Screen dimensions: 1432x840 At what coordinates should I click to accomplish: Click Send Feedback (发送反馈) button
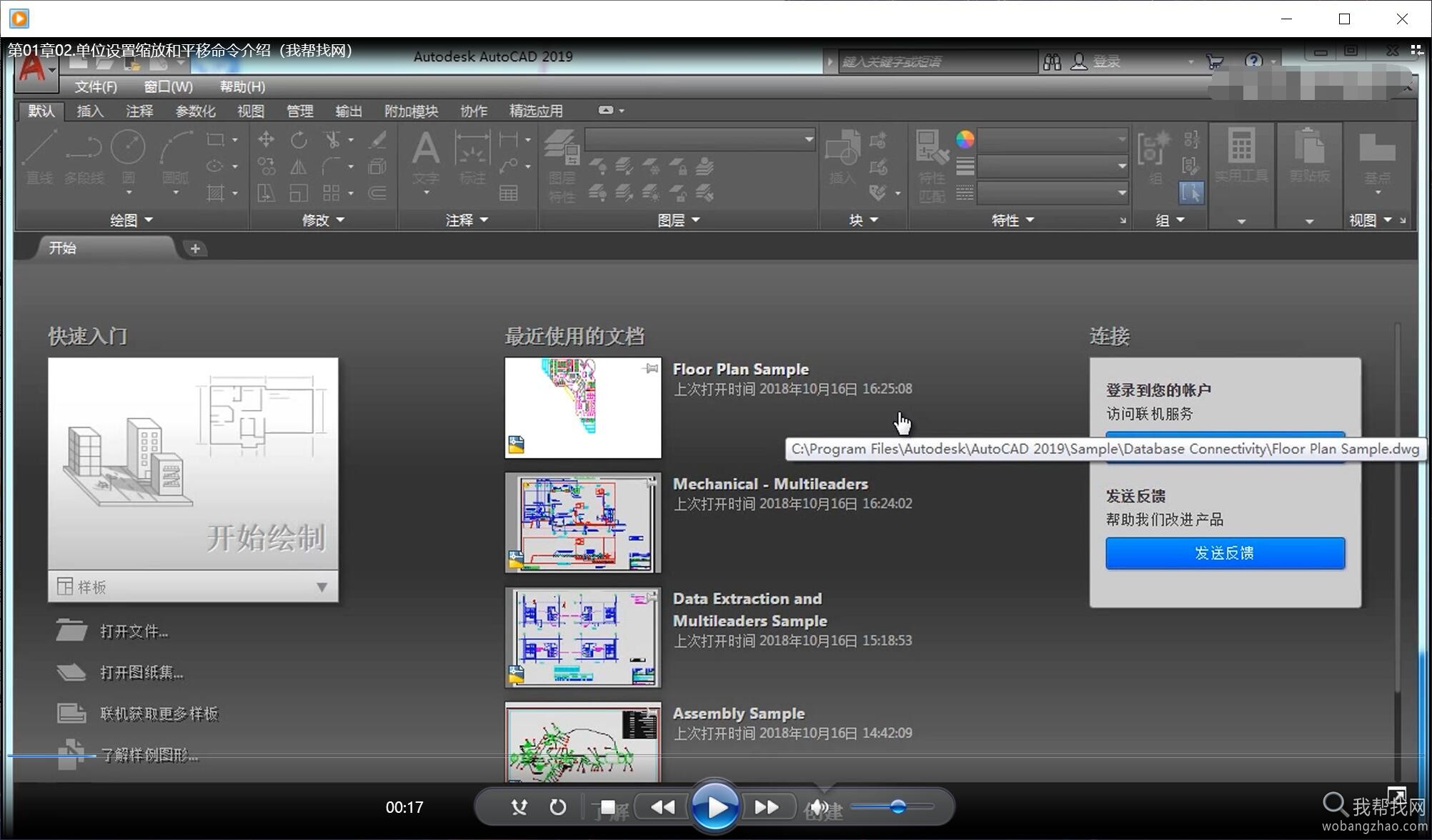pos(1225,553)
